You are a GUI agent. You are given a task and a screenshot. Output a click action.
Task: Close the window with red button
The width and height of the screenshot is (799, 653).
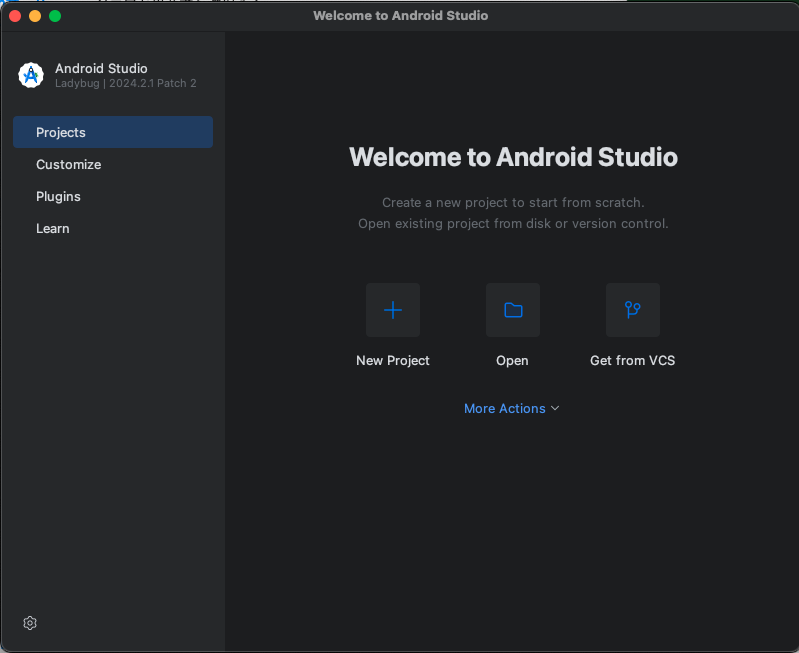[x=15, y=16]
